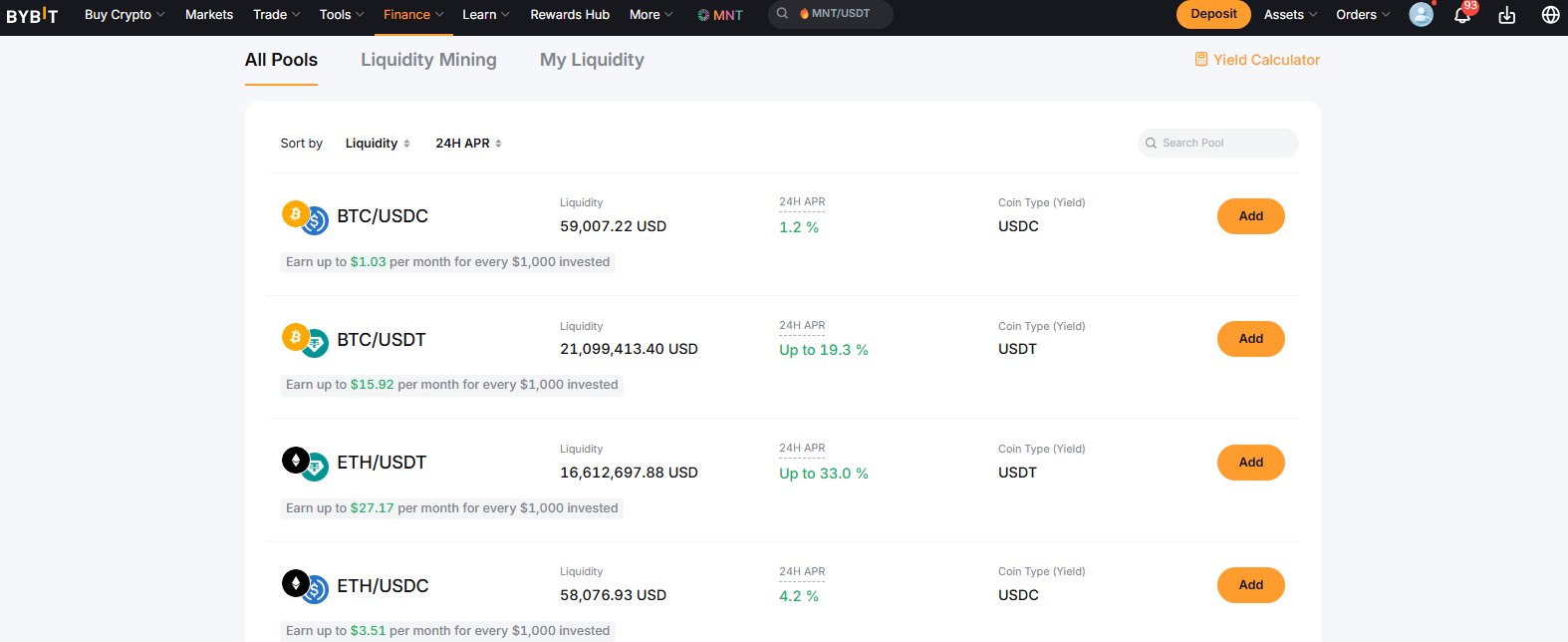Click the ETH/USDT pool name
Image resolution: width=1568 pixels, height=642 pixels.
[382, 463]
